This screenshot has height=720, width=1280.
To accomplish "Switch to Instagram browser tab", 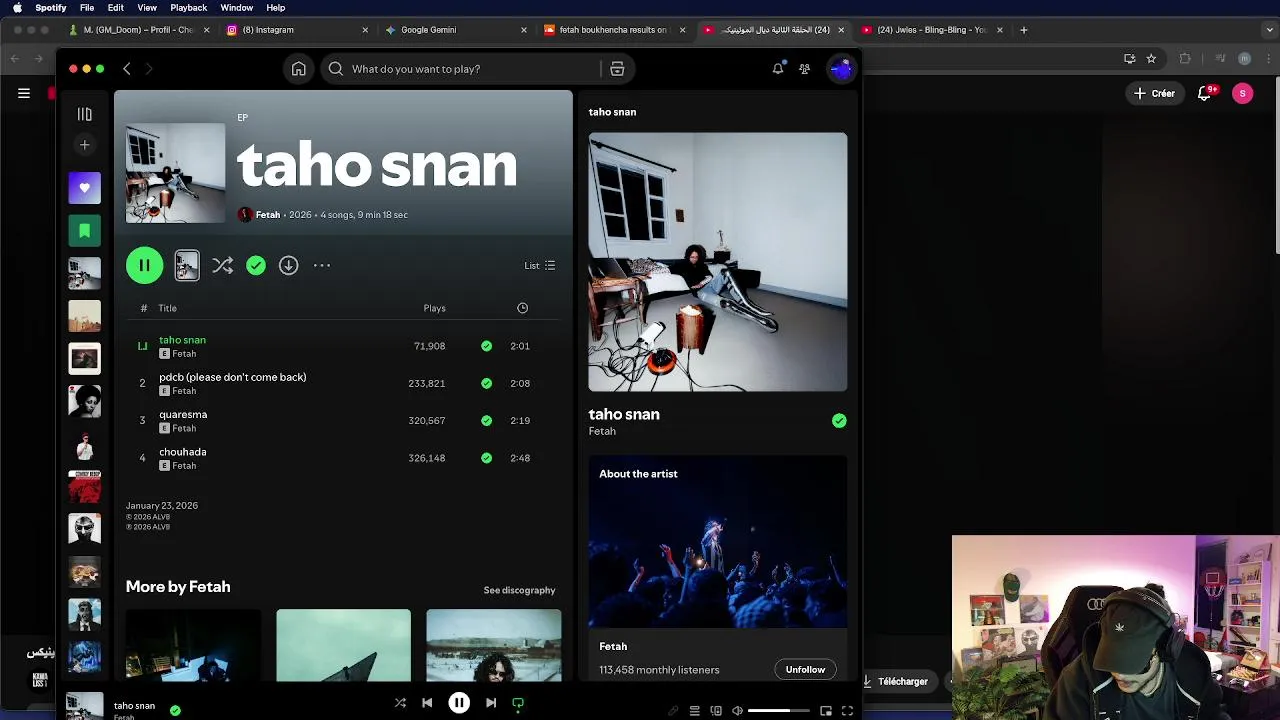I will (x=297, y=30).
